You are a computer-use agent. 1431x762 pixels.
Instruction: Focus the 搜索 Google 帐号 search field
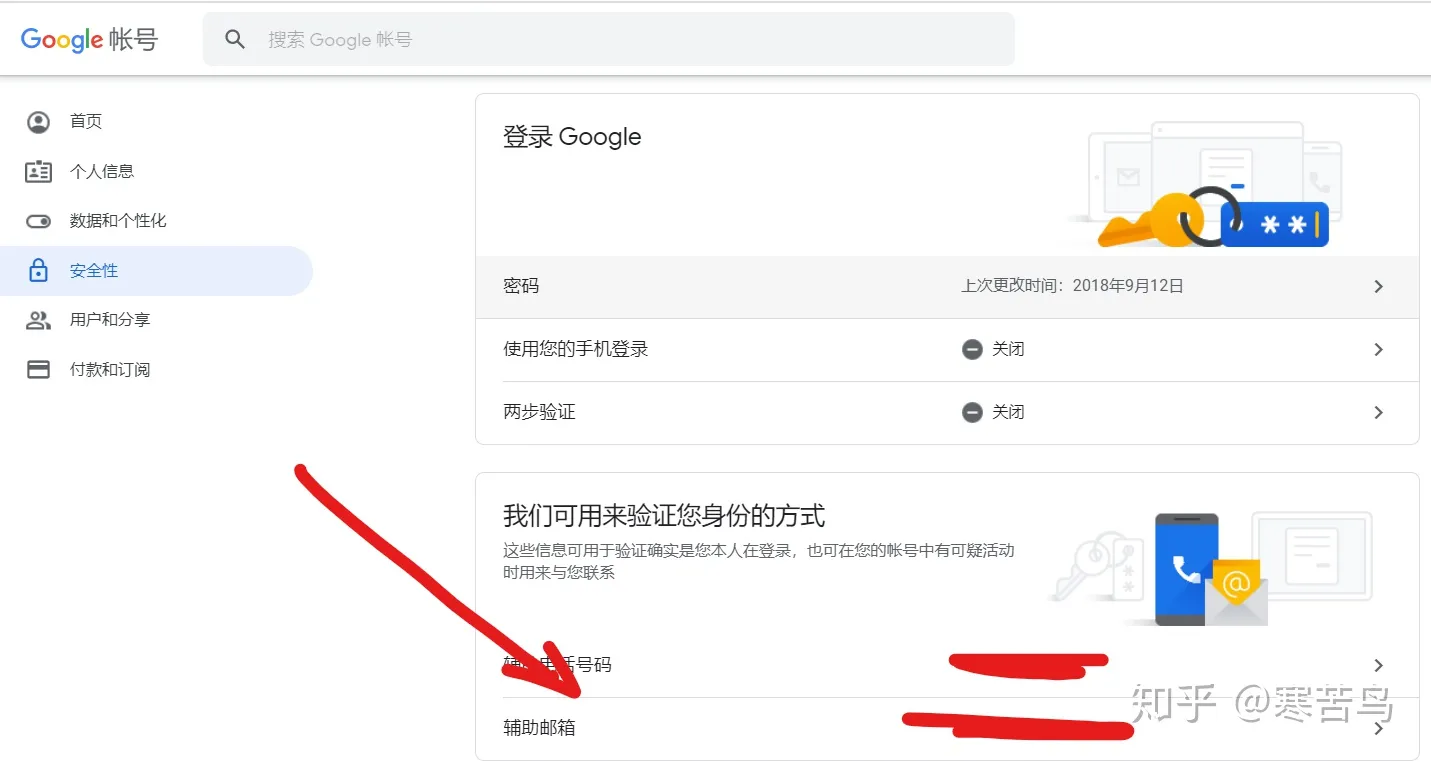coord(608,39)
